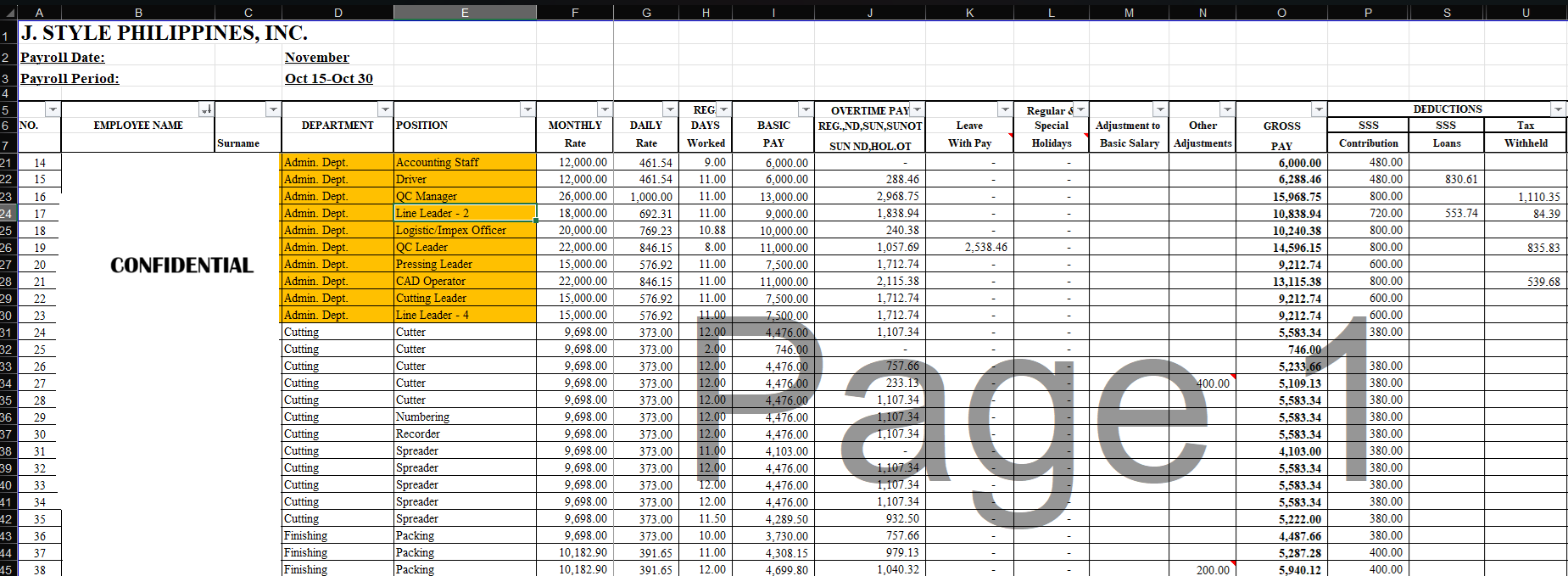The height and width of the screenshot is (576, 1568).
Task: Select column J header
Action: click(870, 12)
